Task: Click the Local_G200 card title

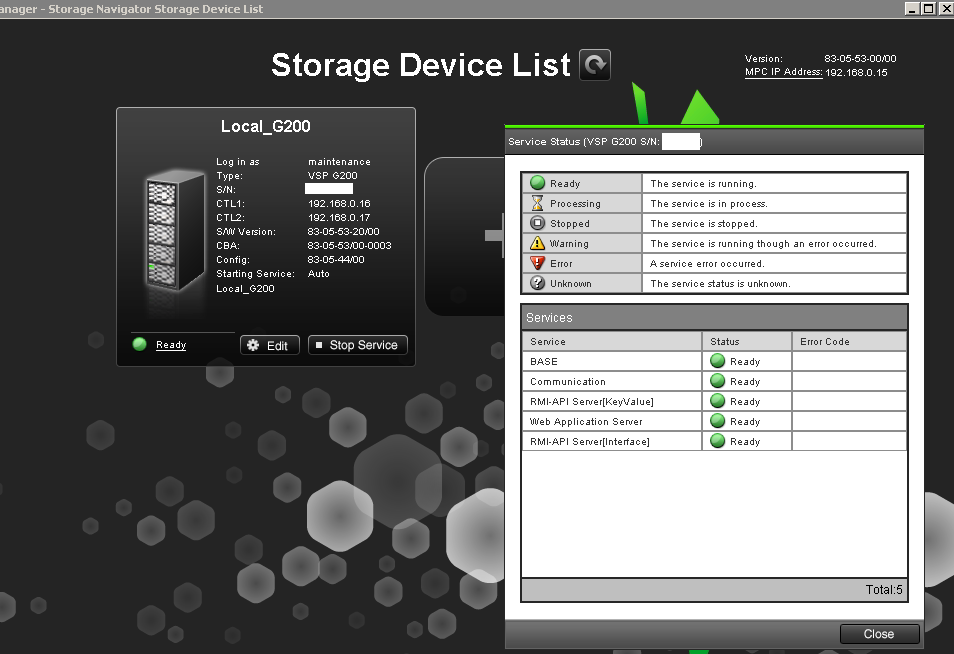Action: (x=266, y=127)
